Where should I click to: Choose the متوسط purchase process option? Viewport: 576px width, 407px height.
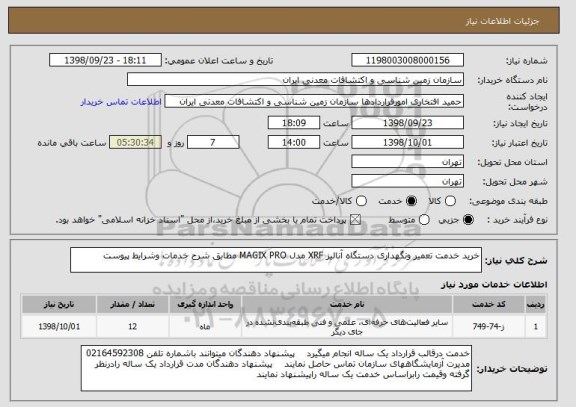[x=424, y=220]
